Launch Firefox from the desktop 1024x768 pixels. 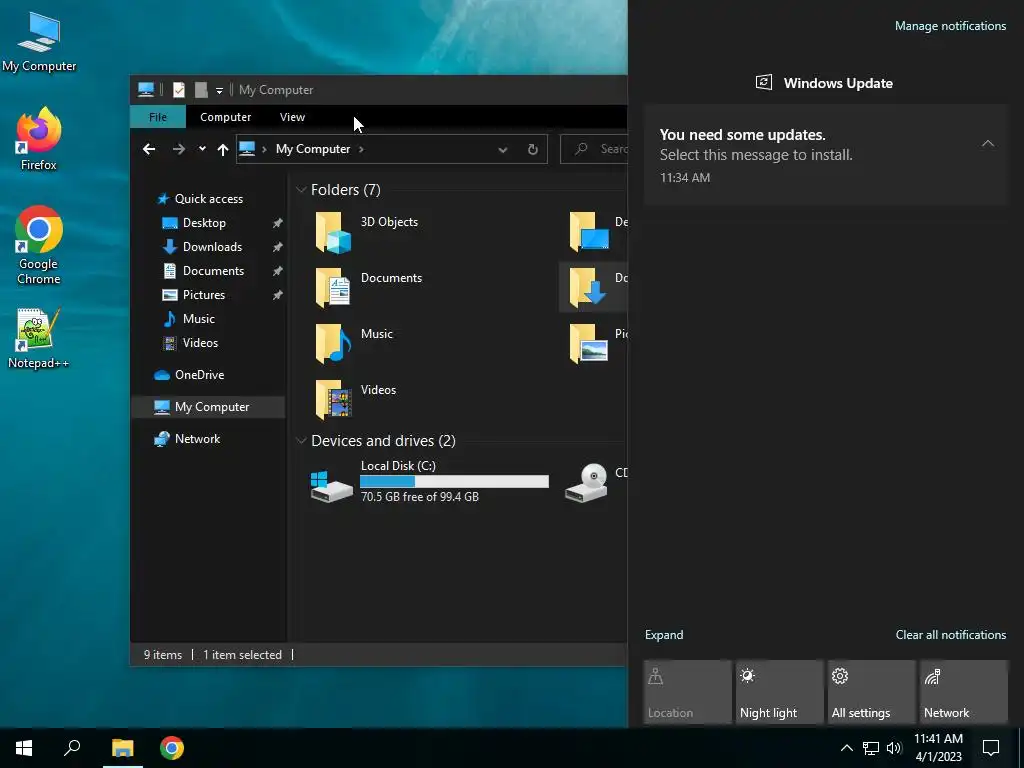[39, 139]
